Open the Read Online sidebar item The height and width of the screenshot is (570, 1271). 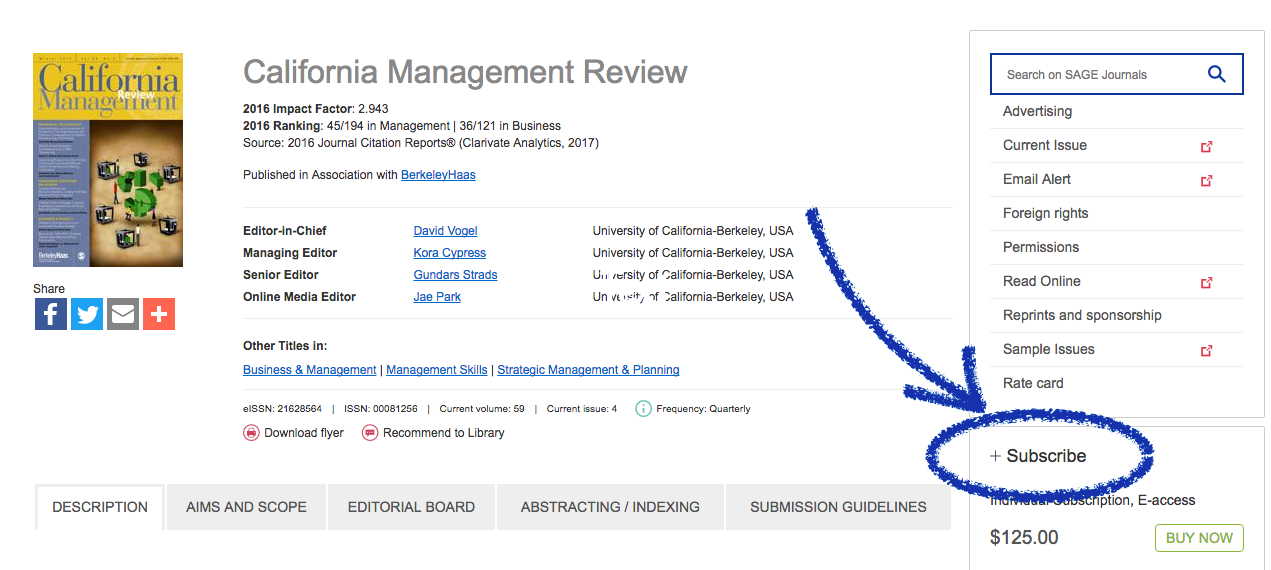[1042, 282]
